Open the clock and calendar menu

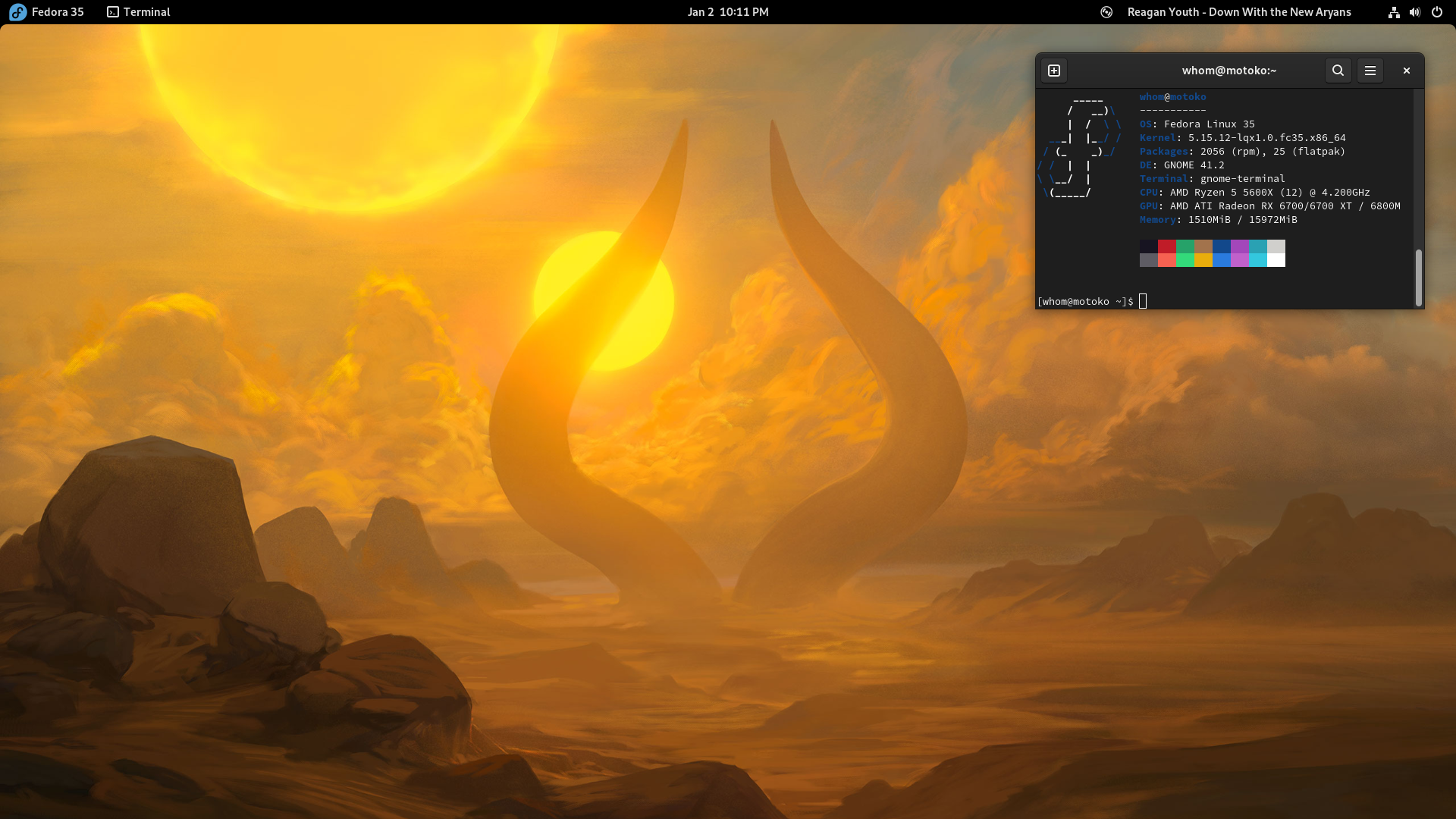727,12
